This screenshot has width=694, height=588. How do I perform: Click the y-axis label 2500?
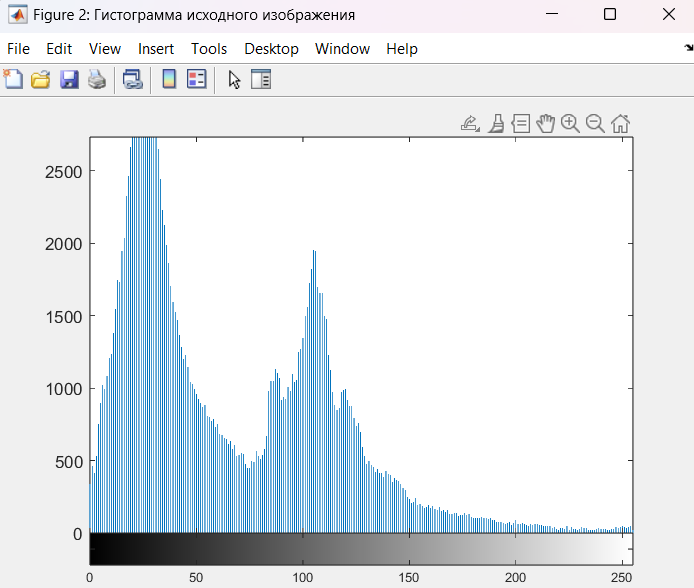[x=64, y=172]
